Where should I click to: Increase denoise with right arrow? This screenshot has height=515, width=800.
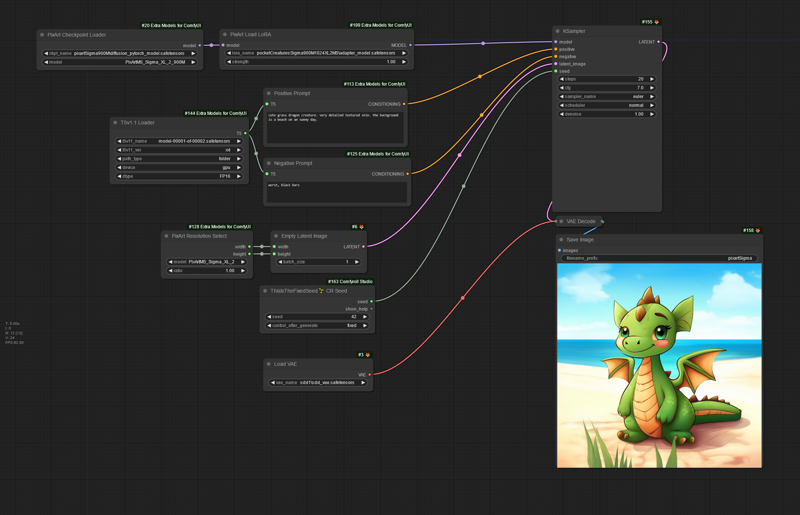click(x=652, y=114)
